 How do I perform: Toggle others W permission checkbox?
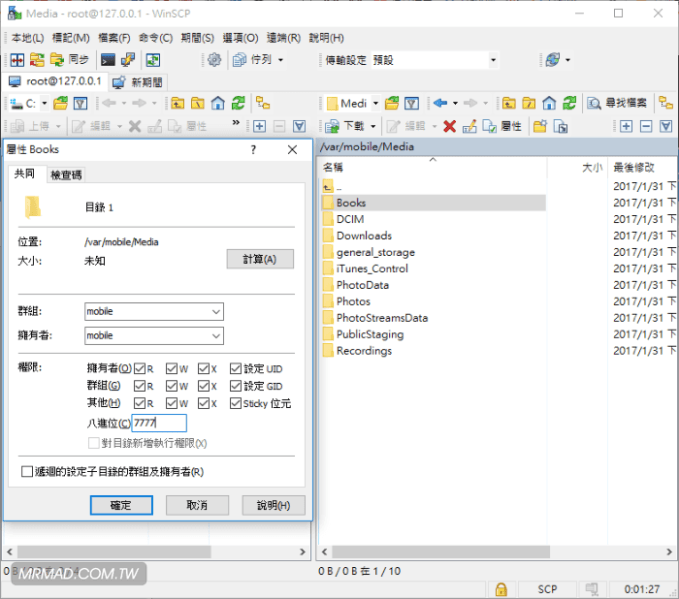171,403
